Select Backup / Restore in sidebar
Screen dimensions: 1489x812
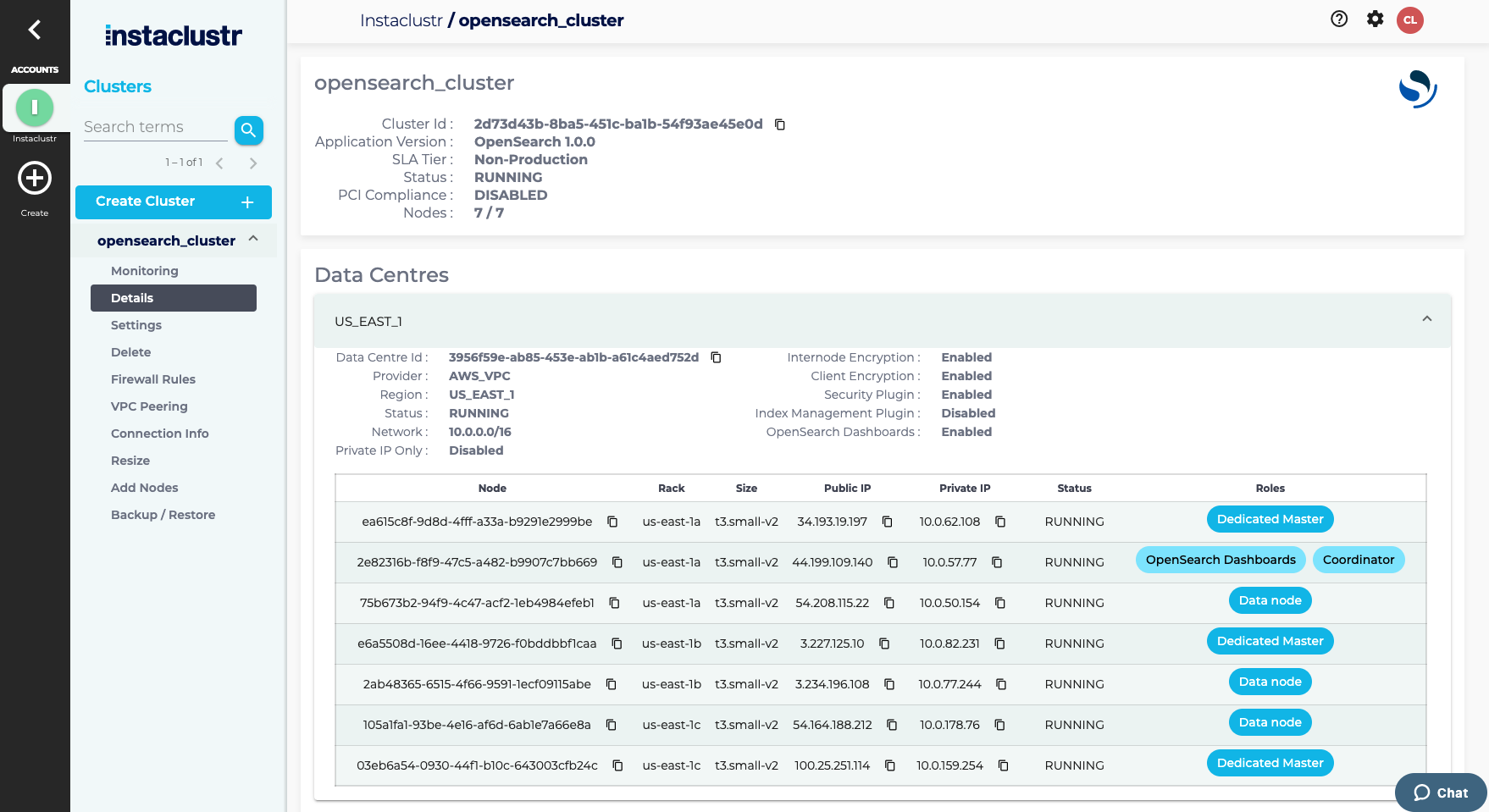163,515
